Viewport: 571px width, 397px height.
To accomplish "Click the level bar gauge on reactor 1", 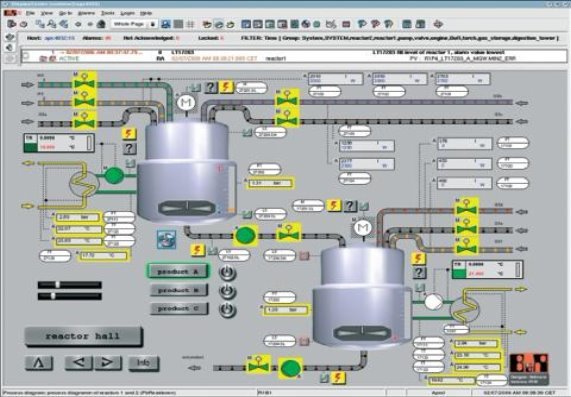I will coord(231,189).
